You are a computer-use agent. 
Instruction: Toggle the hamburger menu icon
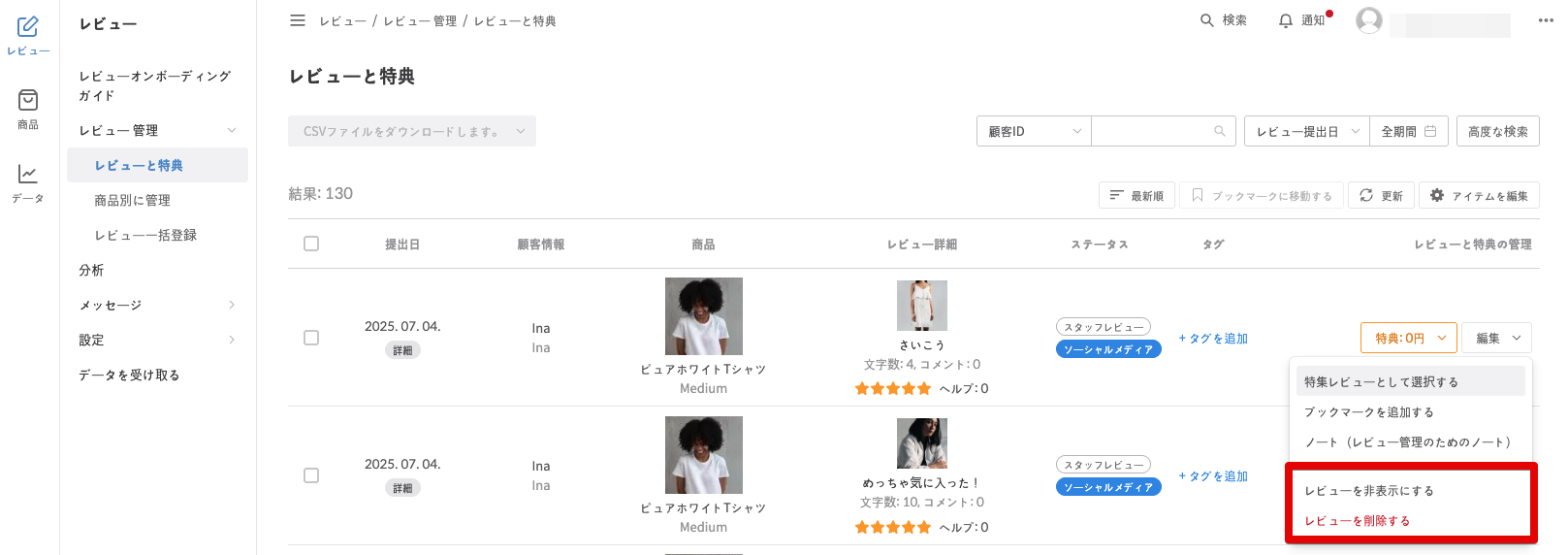(x=298, y=20)
